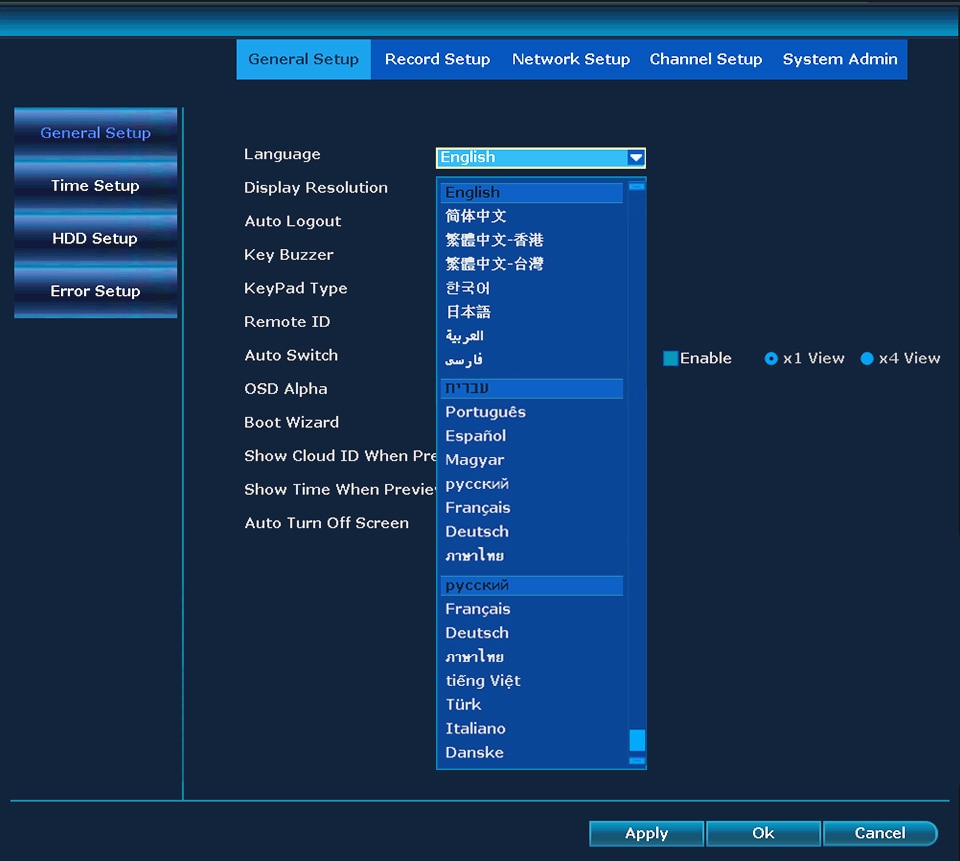The width and height of the screenshot is (960, 861).
Task: Click scroll-up arrow of language list
Action: coord(637,186)
